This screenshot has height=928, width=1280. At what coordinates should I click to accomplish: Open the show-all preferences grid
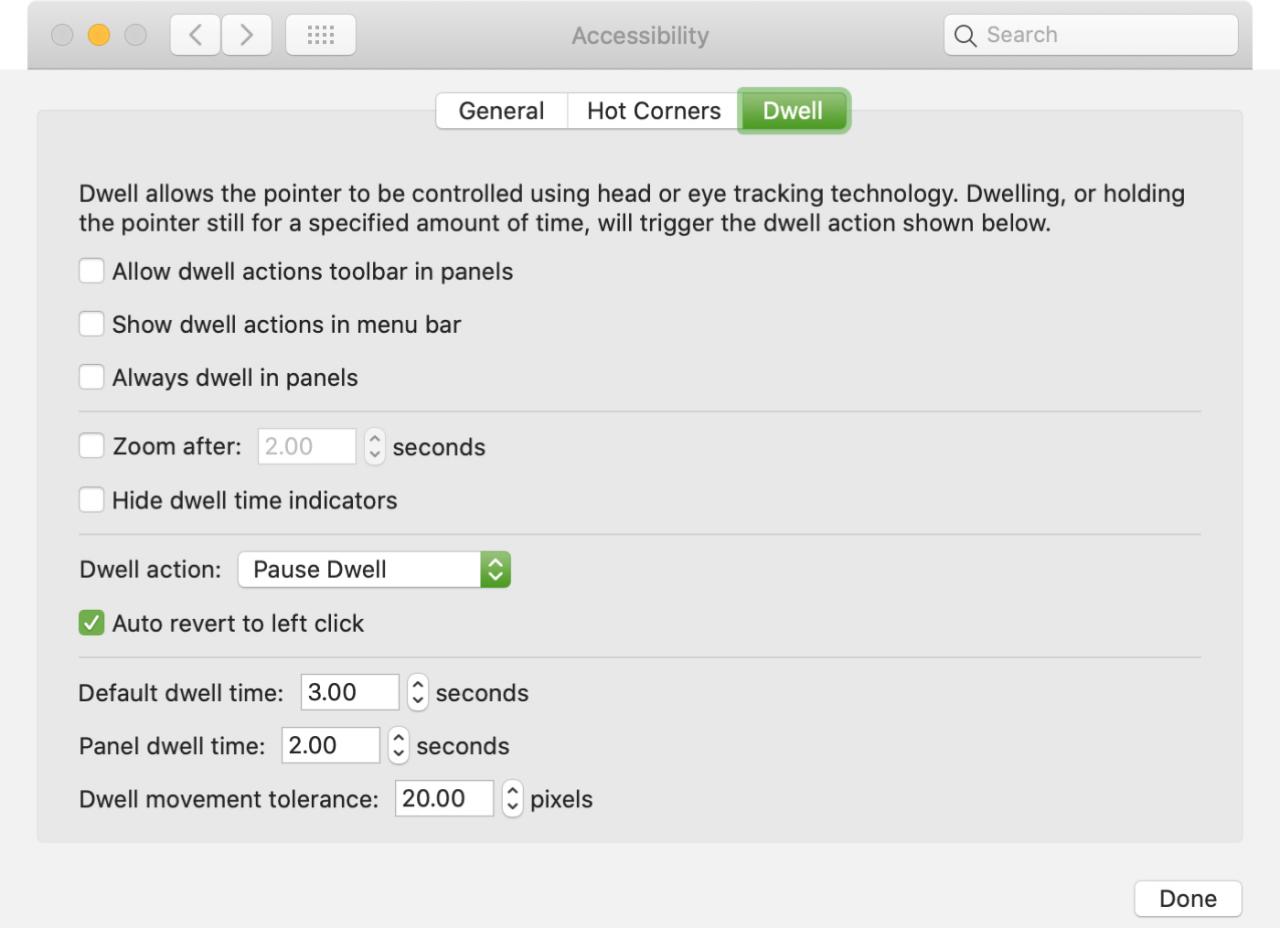[320, 36]
